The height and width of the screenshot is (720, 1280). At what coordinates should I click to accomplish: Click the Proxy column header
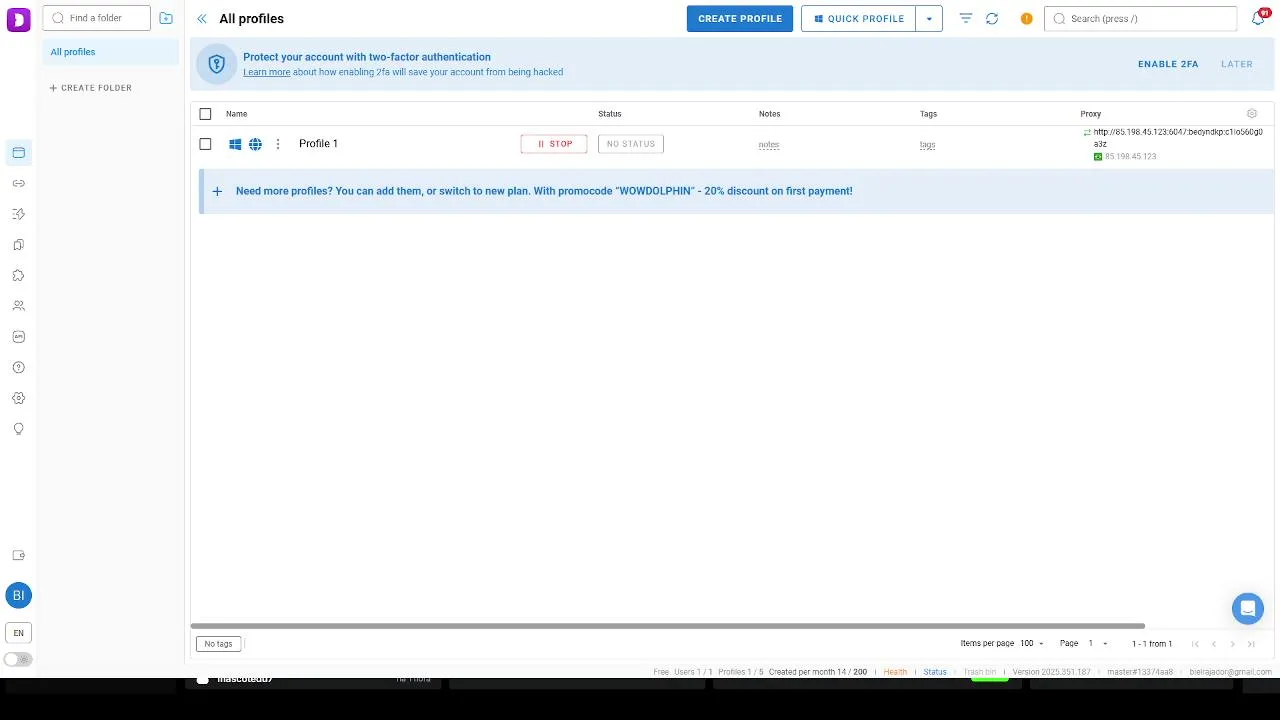pos(1090,114)
